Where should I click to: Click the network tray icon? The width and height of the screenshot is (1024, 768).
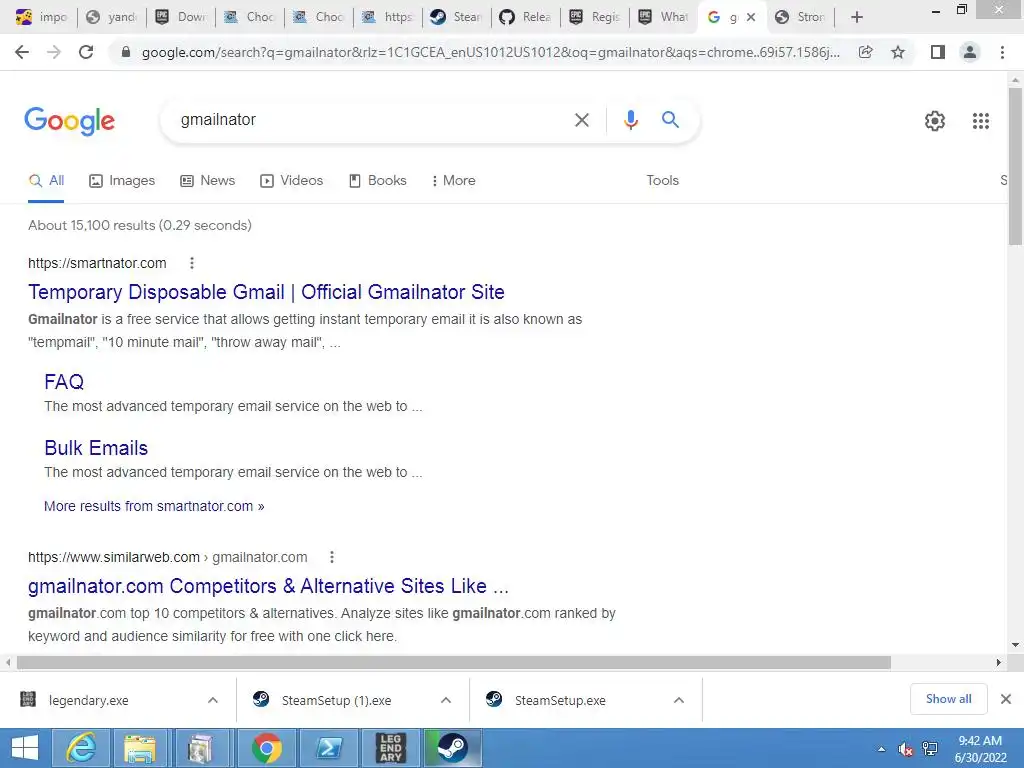point(930,749)
